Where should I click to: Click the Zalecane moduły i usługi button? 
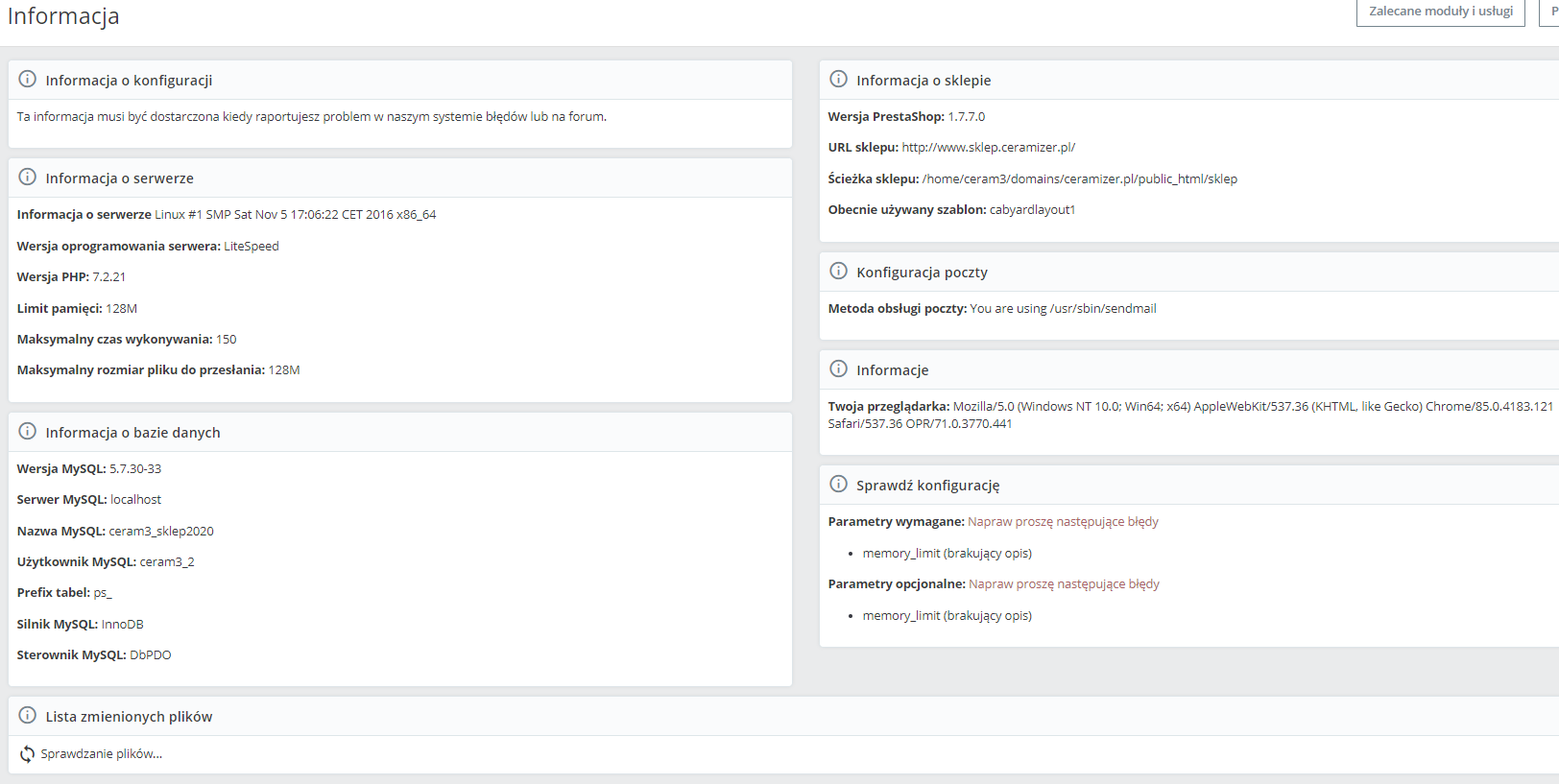click(x=1440, y=12)
